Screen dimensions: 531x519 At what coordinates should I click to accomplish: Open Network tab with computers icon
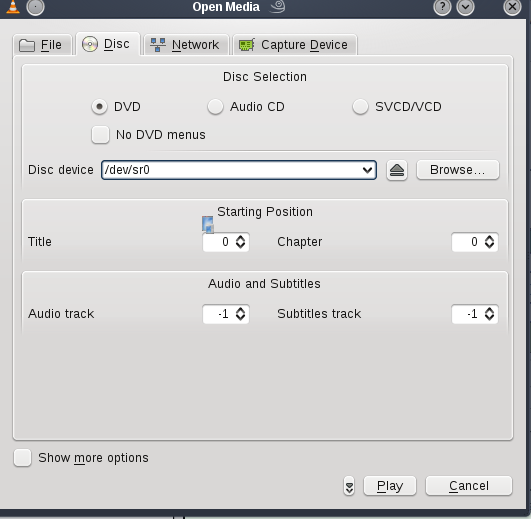[x=186, y=45]
